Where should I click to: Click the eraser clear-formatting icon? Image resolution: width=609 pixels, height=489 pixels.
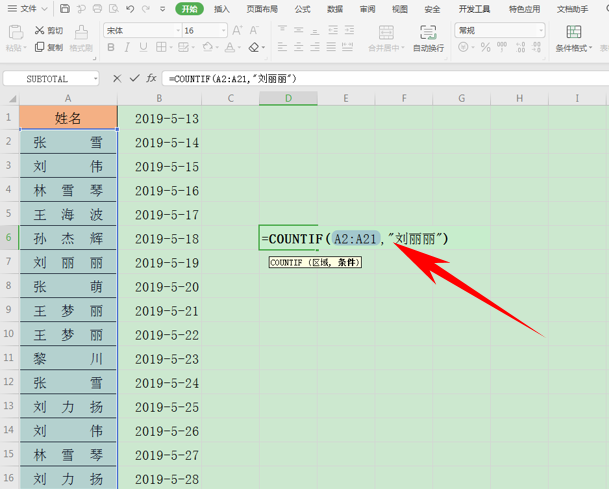254,47
